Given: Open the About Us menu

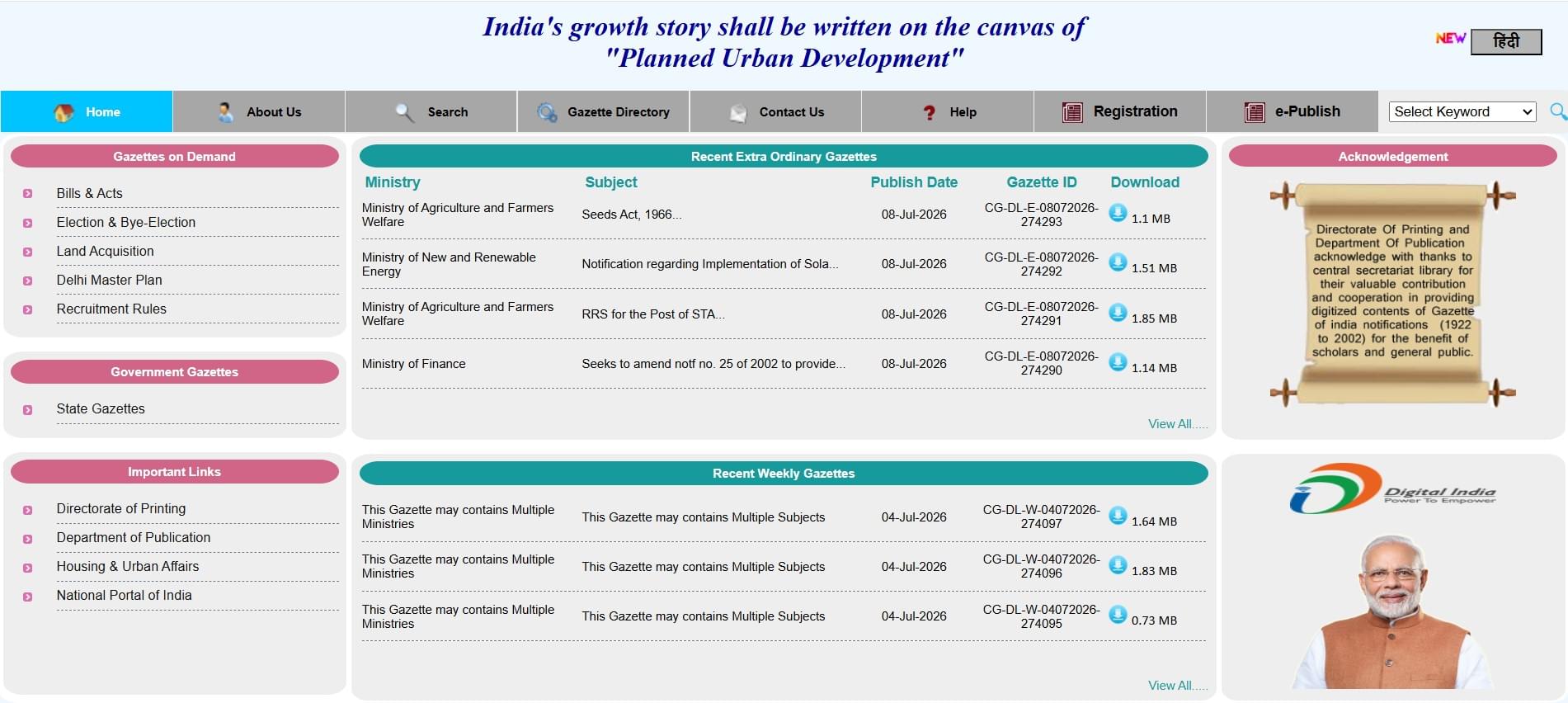Looking at the screenshot, I should click(259, 111).
